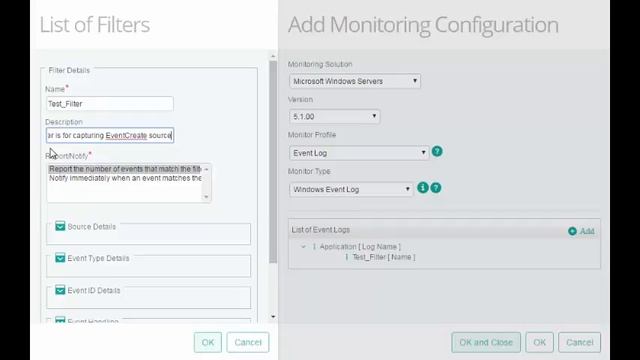Click OK in List of Filters

pyautogui.click(x=208, y=342)
